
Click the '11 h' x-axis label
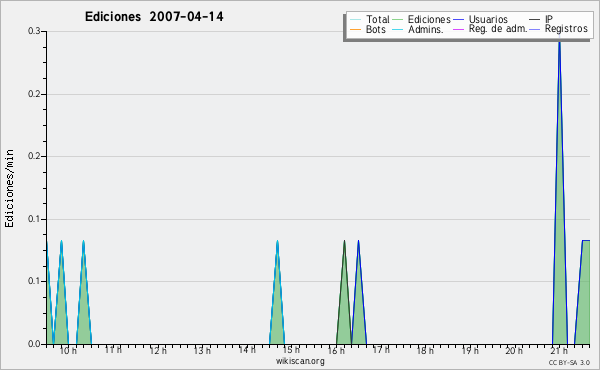pyautogui.click(x=113, y=350)
